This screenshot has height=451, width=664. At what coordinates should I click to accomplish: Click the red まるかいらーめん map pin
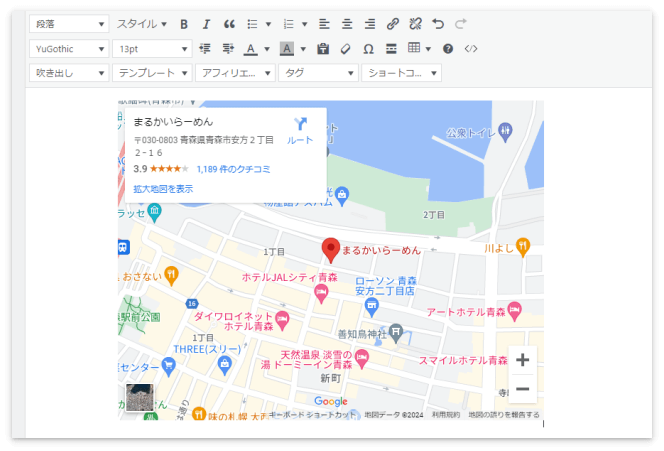331,250
